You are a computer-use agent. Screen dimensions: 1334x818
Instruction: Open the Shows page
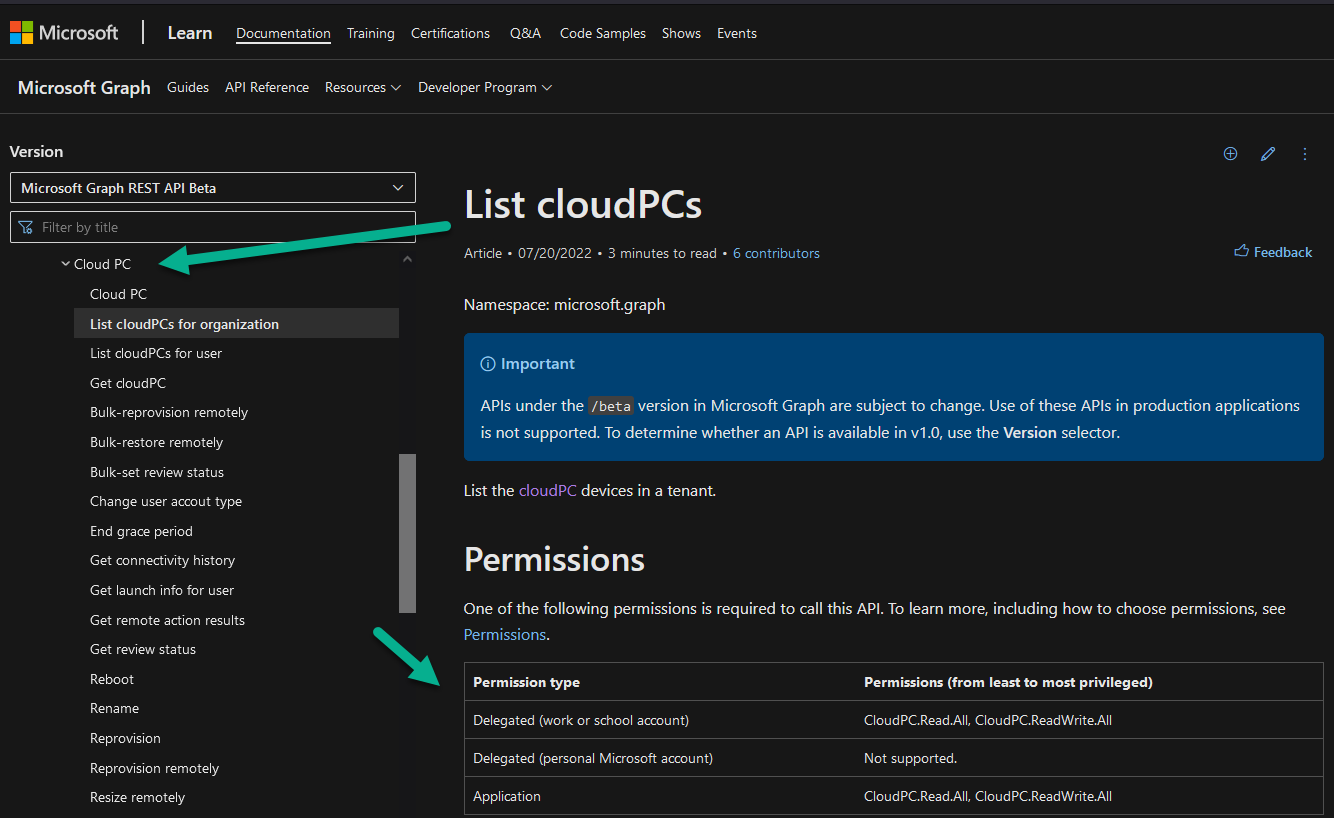tap(681, 33)
